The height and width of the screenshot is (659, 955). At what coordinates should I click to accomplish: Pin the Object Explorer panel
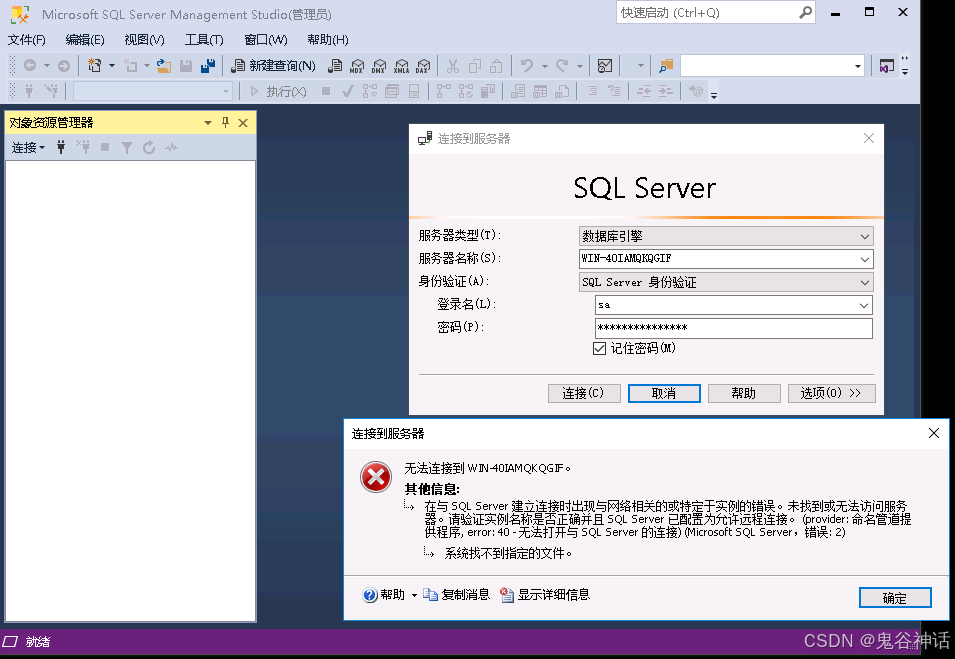225,122
